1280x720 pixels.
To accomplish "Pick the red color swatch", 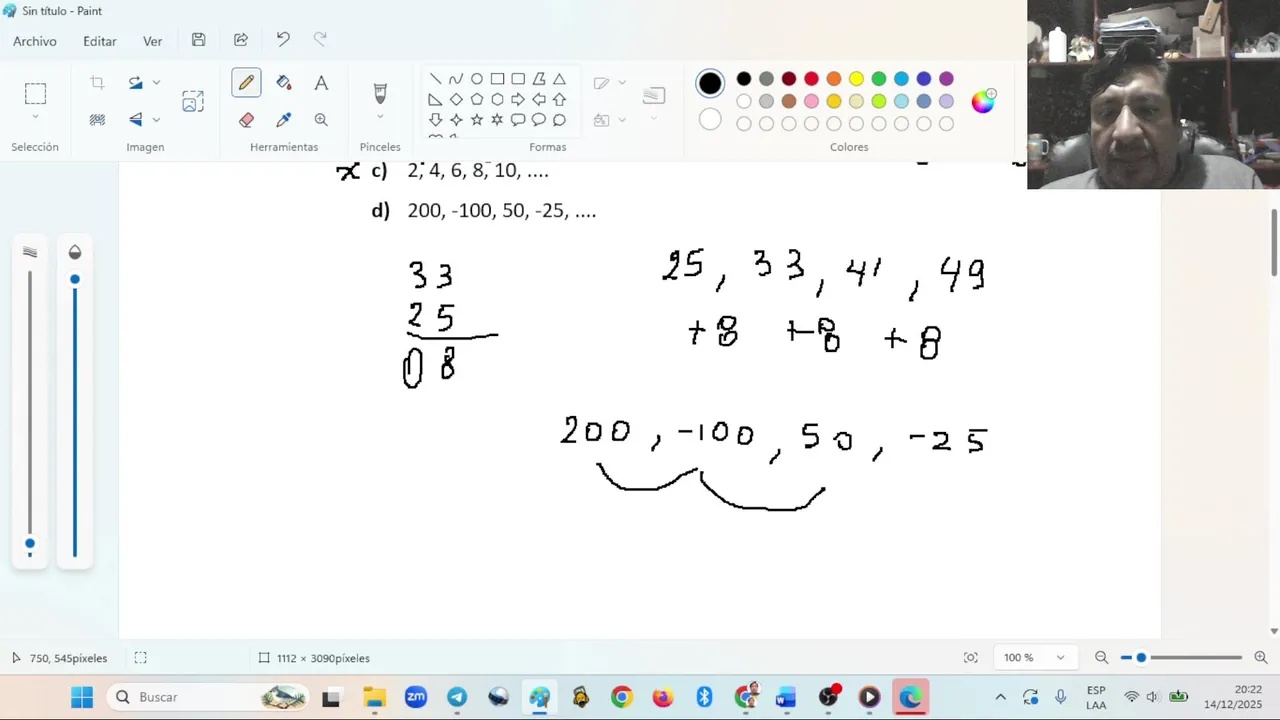I will click(811, 79).
